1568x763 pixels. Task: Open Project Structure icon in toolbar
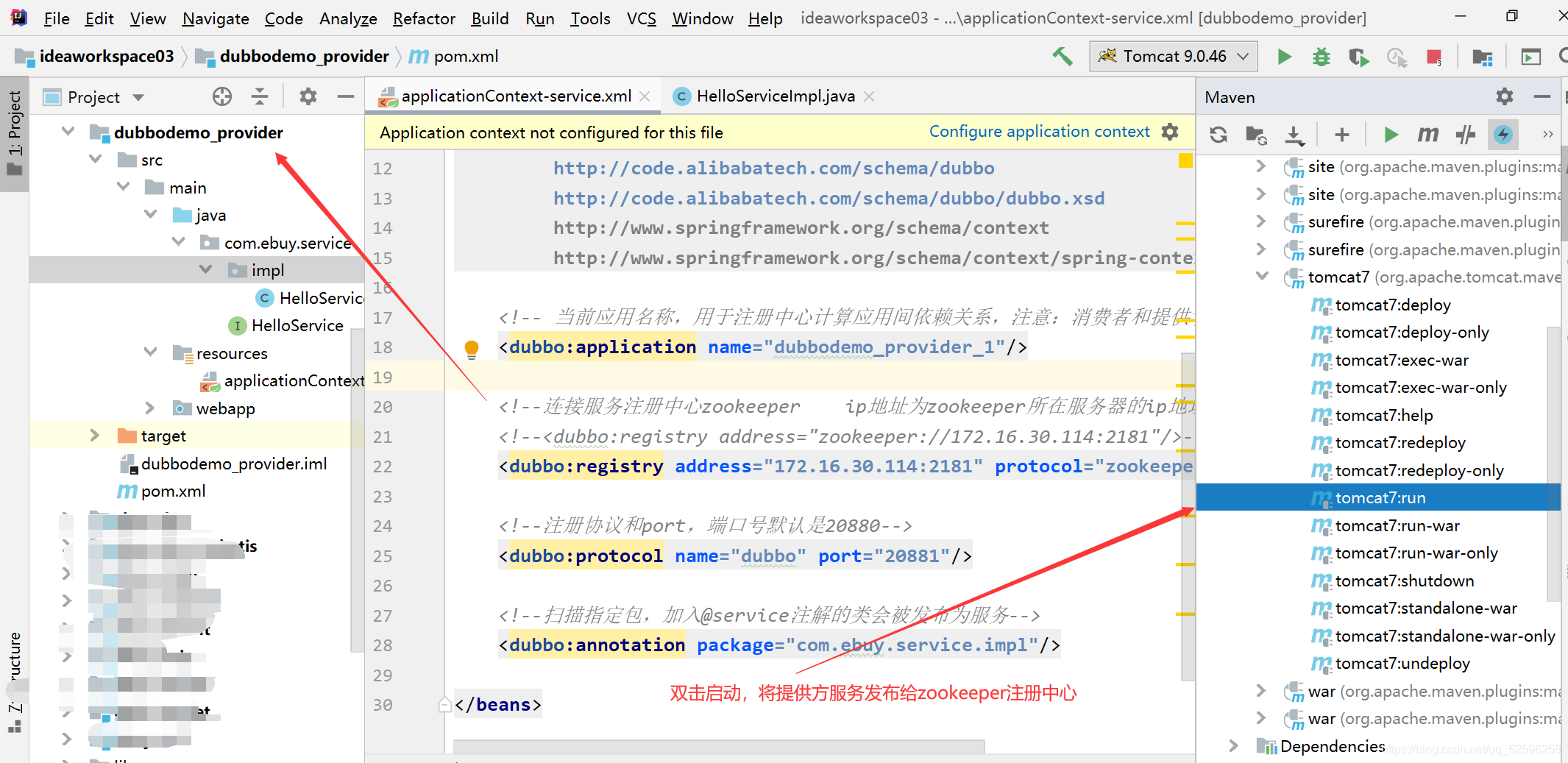coord(1482,57)
